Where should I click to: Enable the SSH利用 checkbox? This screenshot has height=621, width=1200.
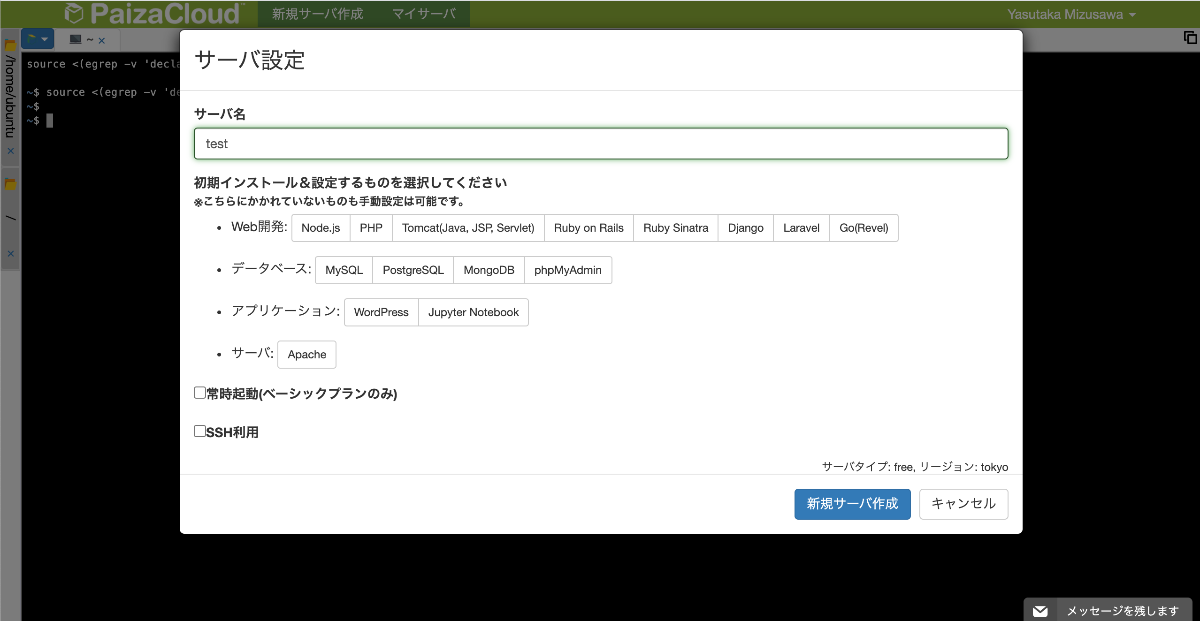(x=200, y=431)
